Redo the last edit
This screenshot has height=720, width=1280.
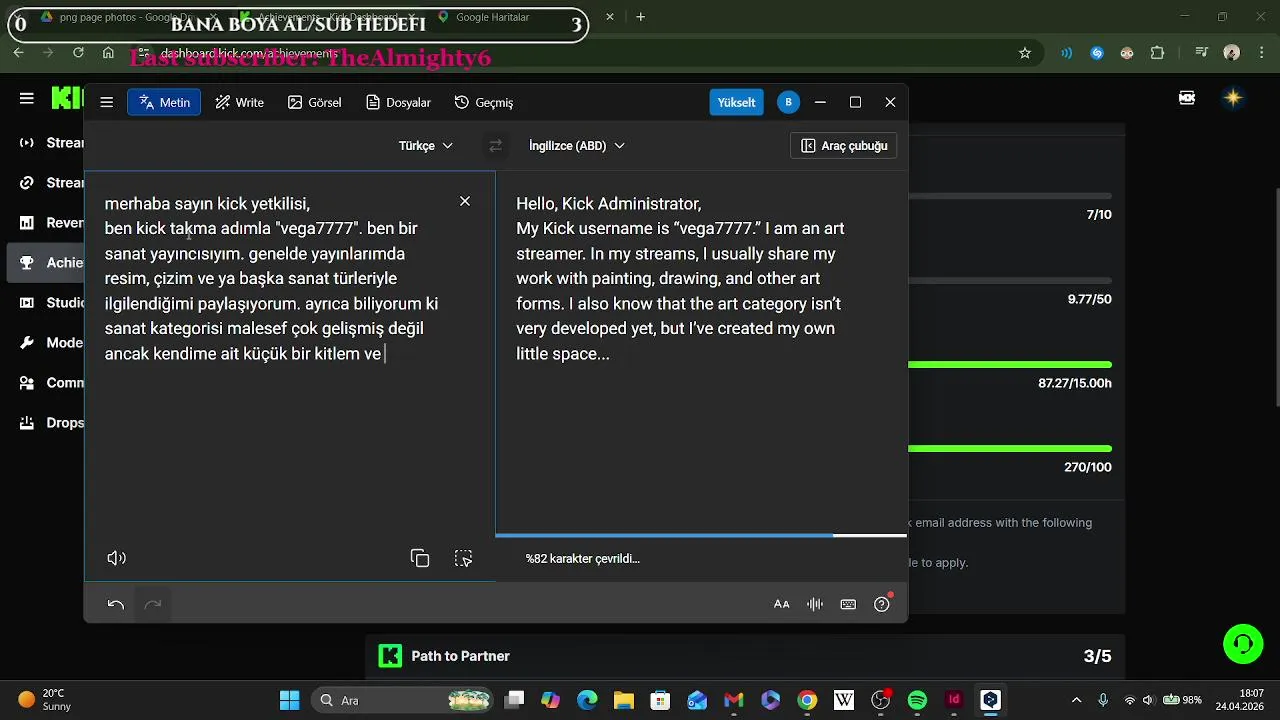[x=153, y=604]
